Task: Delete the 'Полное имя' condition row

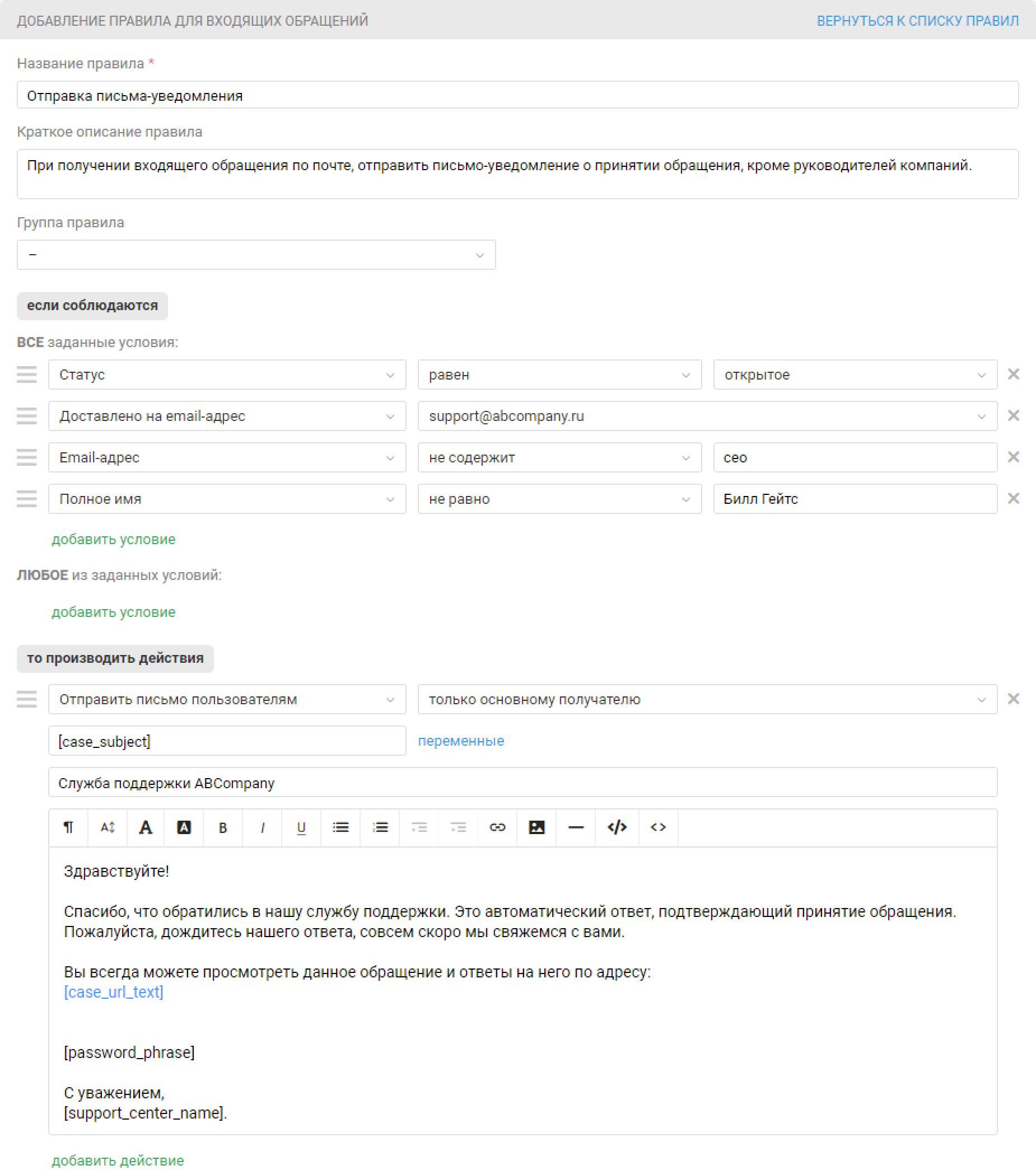Action: 1013,499
